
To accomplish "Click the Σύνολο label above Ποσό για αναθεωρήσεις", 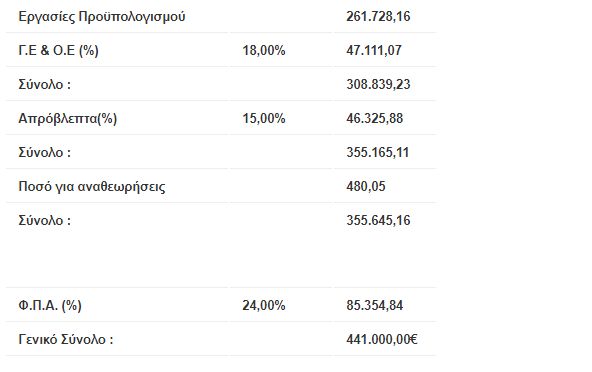I will [x=45, y=153].
